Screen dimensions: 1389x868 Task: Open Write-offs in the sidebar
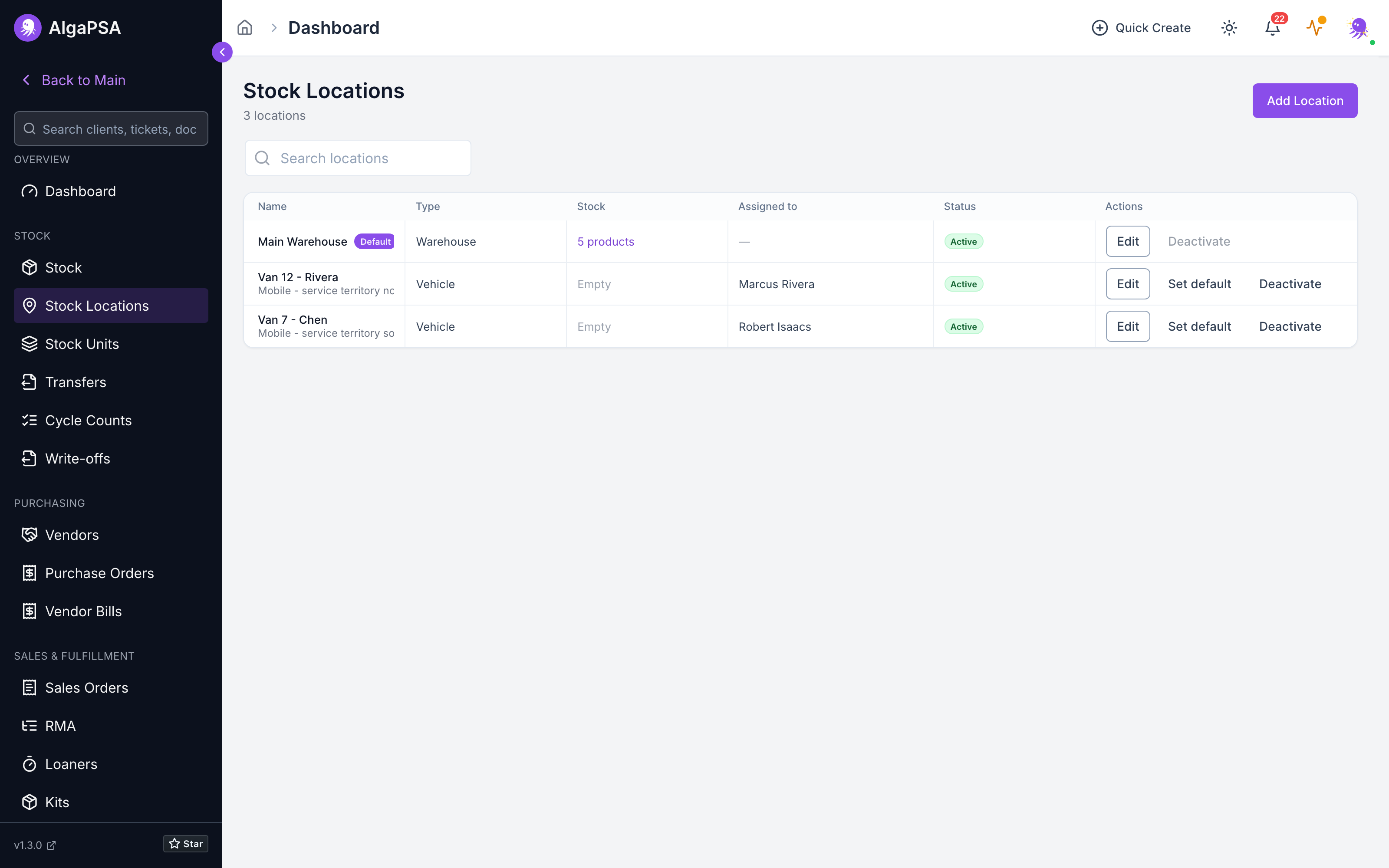[x=111, y=459]
